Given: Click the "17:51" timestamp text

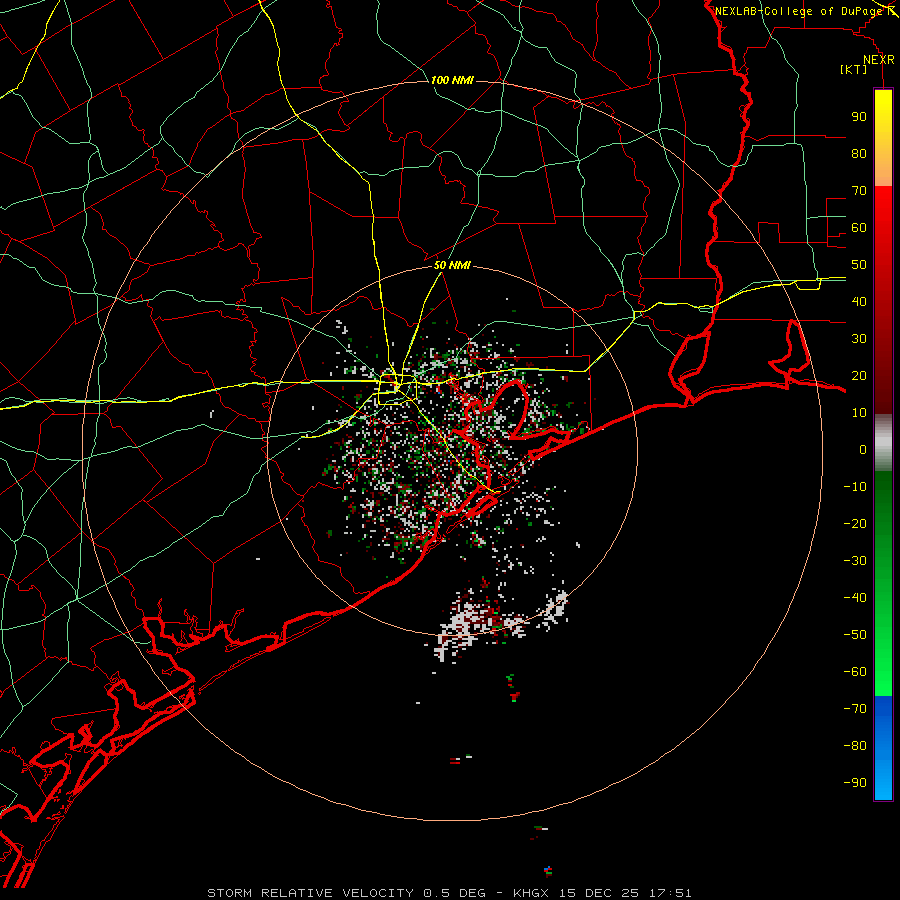Looking at the screenshot, I should [x=671, y=893].
